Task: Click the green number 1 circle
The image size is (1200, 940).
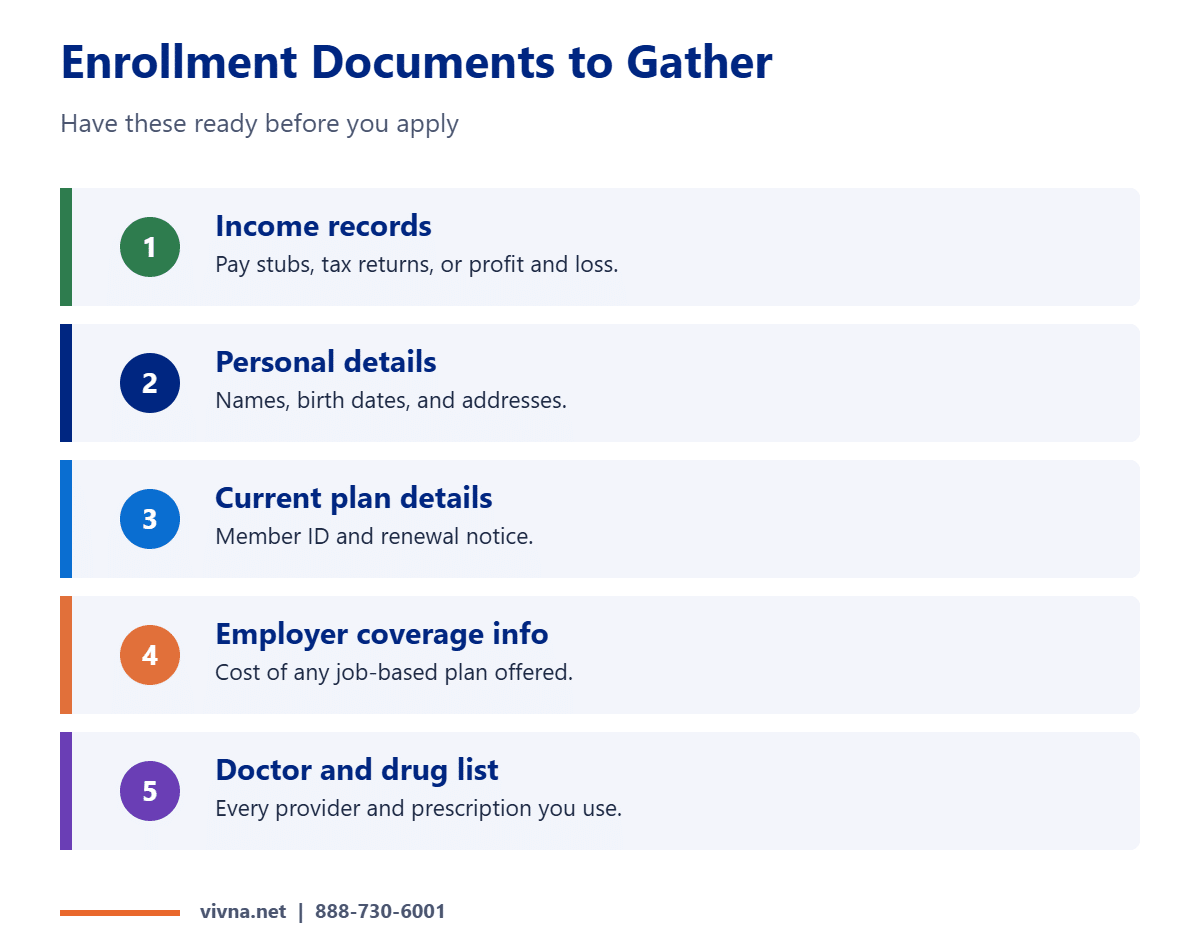Action: pos(150,247)
